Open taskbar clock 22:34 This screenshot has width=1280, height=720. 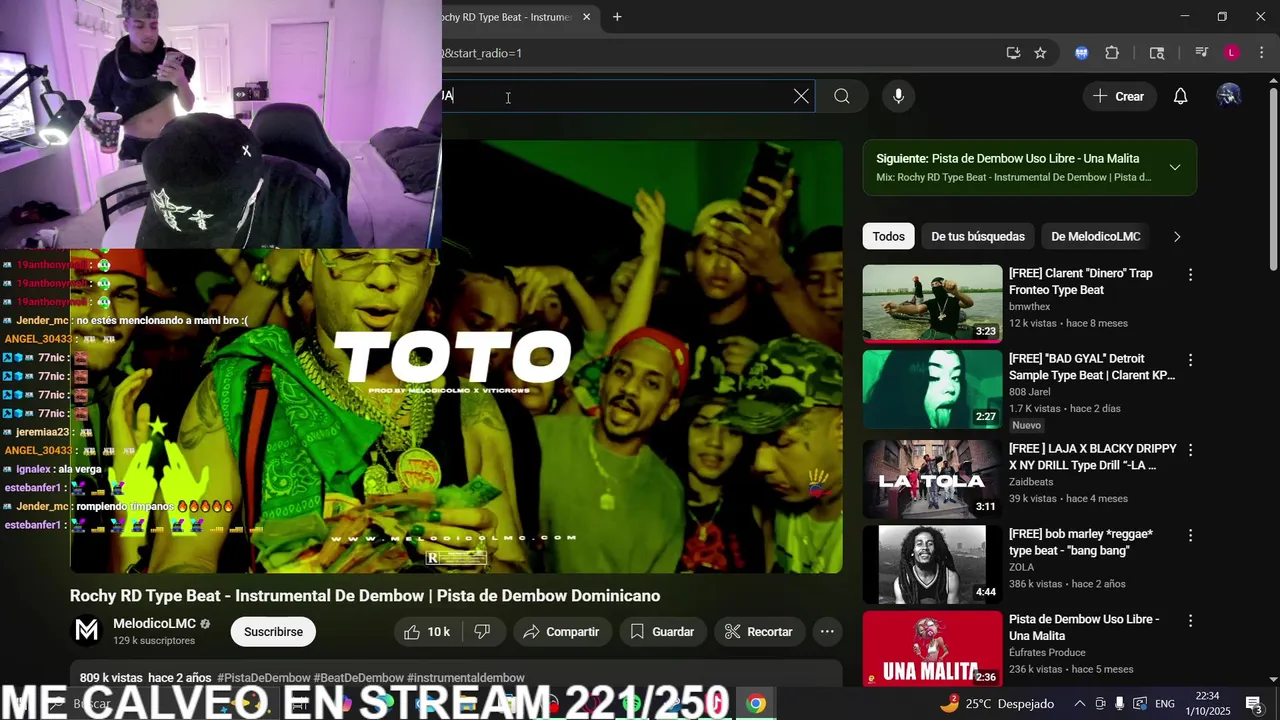point(1207,704)
